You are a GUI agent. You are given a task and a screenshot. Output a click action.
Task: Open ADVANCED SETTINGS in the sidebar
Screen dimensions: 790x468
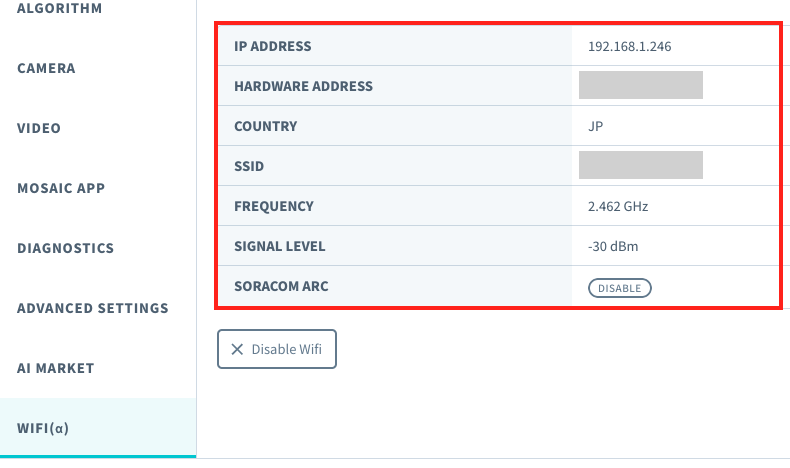coord(93,308)
